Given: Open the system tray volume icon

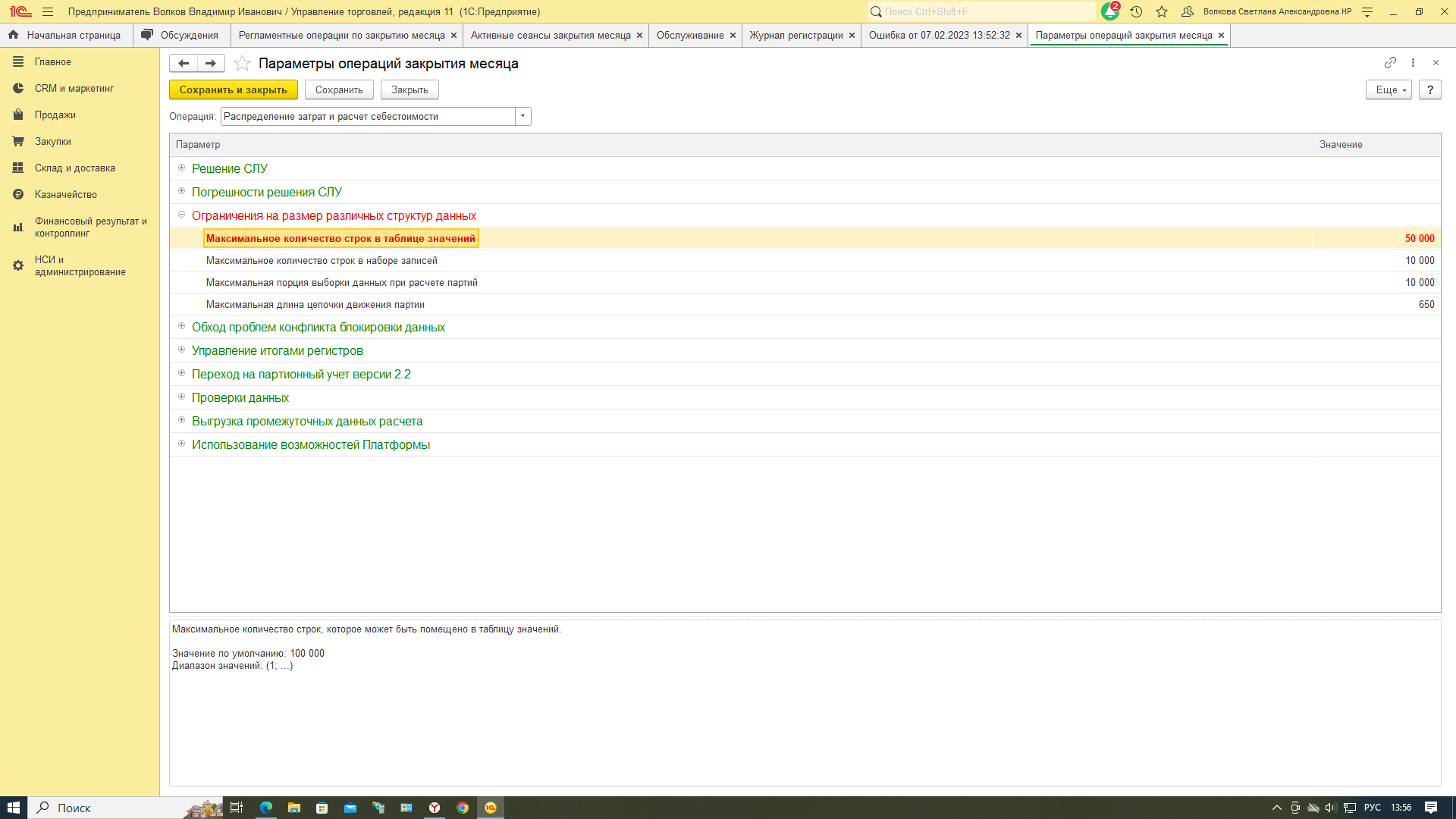Looking at the screenshot, I should click(x=1331, y=808).
